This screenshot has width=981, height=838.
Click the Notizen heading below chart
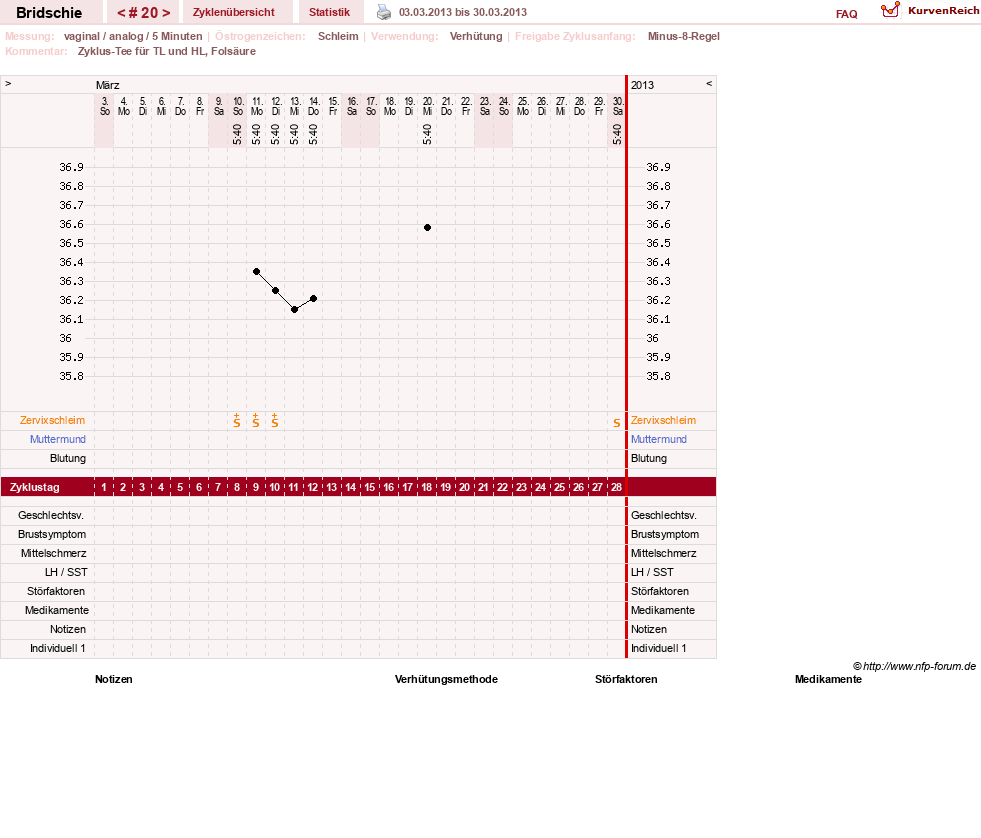114,679
